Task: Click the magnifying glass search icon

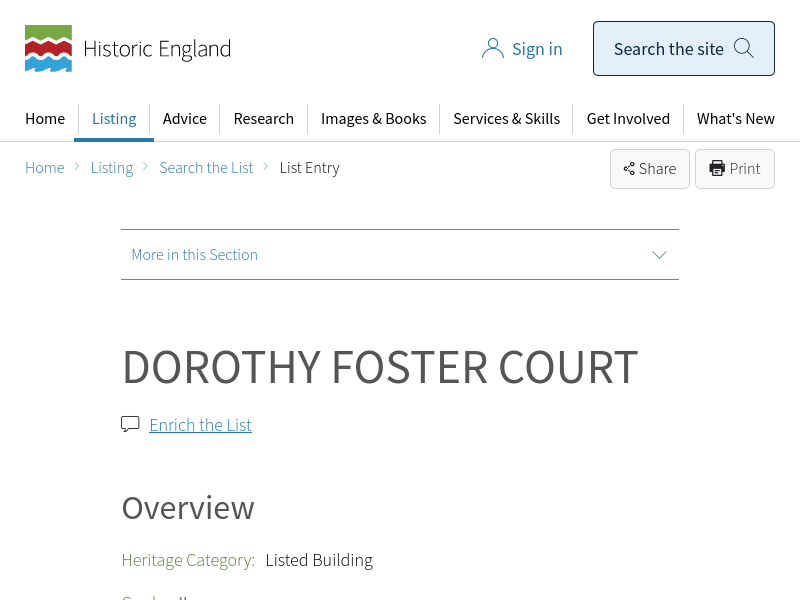Action: click(744, 48)
